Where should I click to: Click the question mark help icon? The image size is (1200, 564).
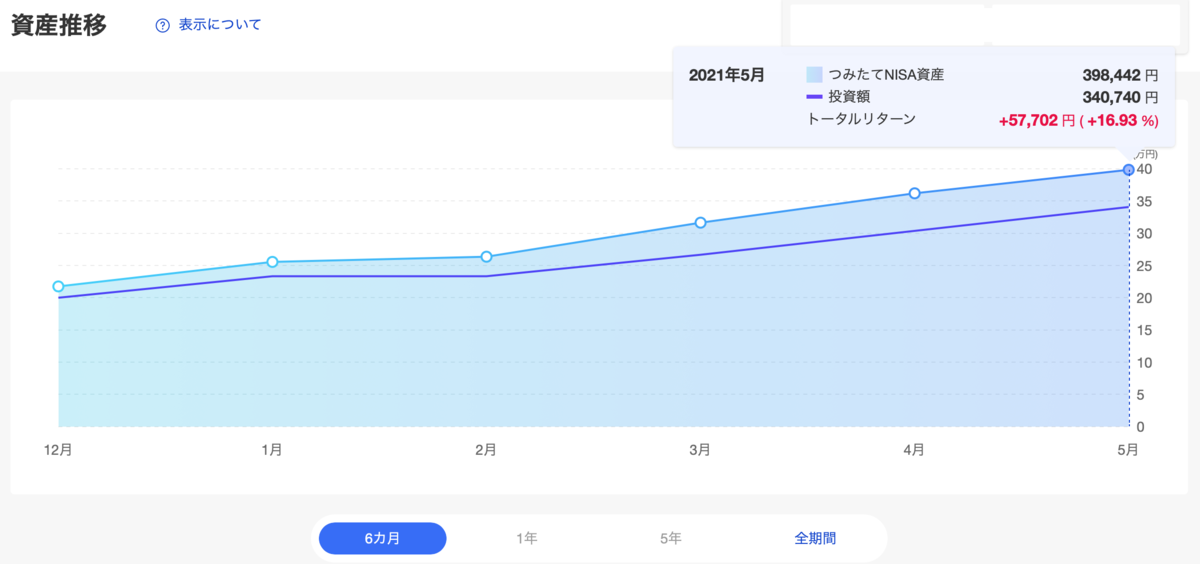tap(163, 25)
